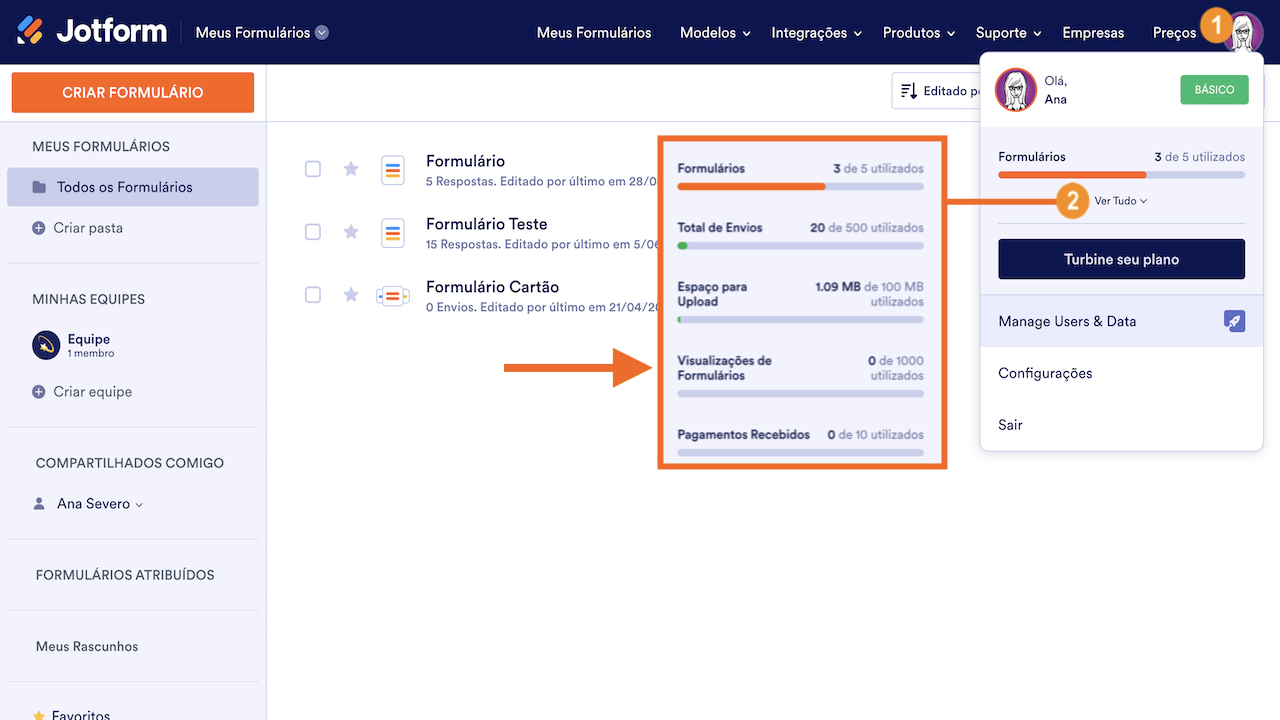
Task: Click the person icon beside Ana Severo
Action: click(x=39, y=504)
